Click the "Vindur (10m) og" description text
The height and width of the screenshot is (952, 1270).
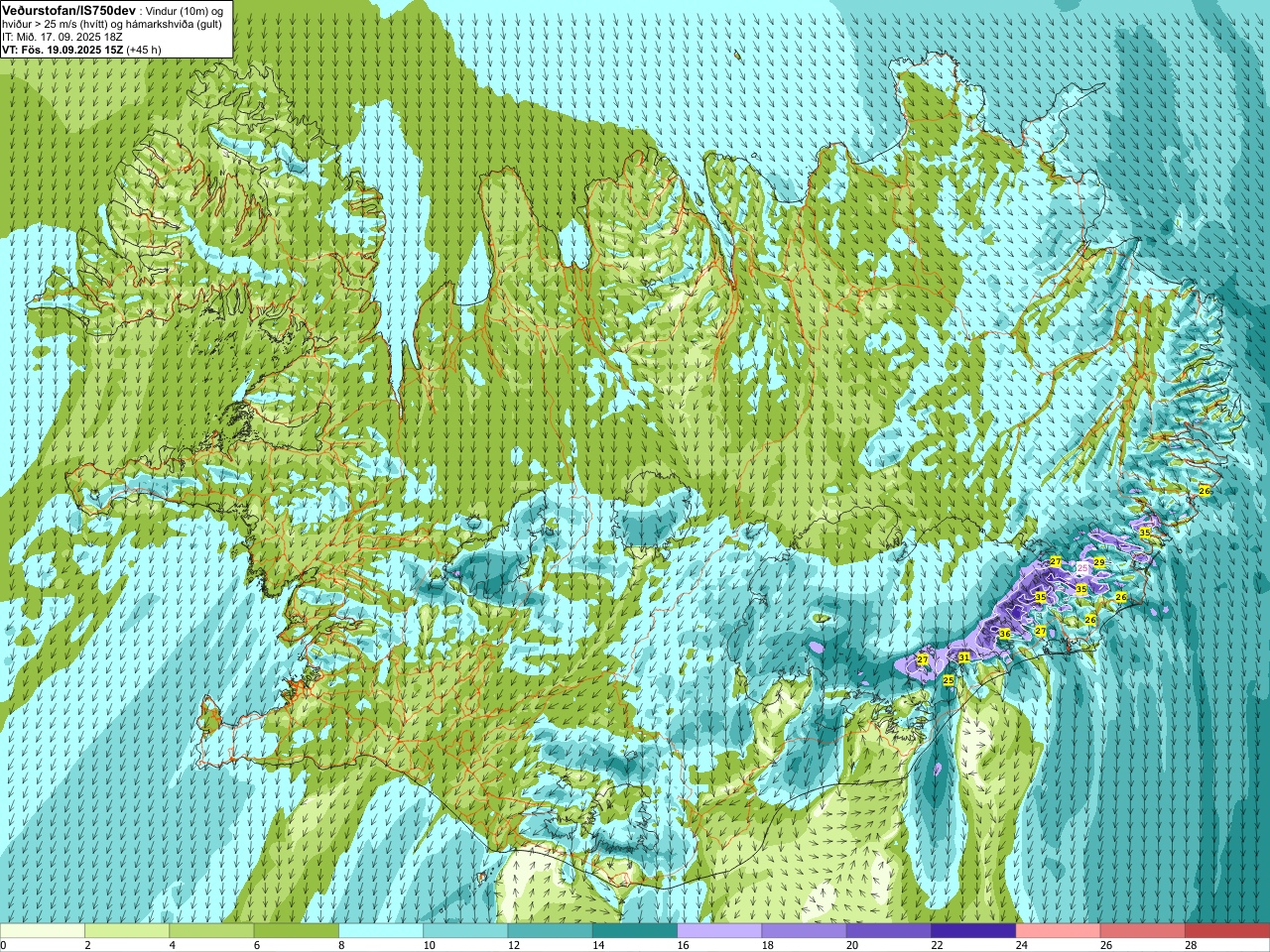pyautogui.click(x=185, y=10)
